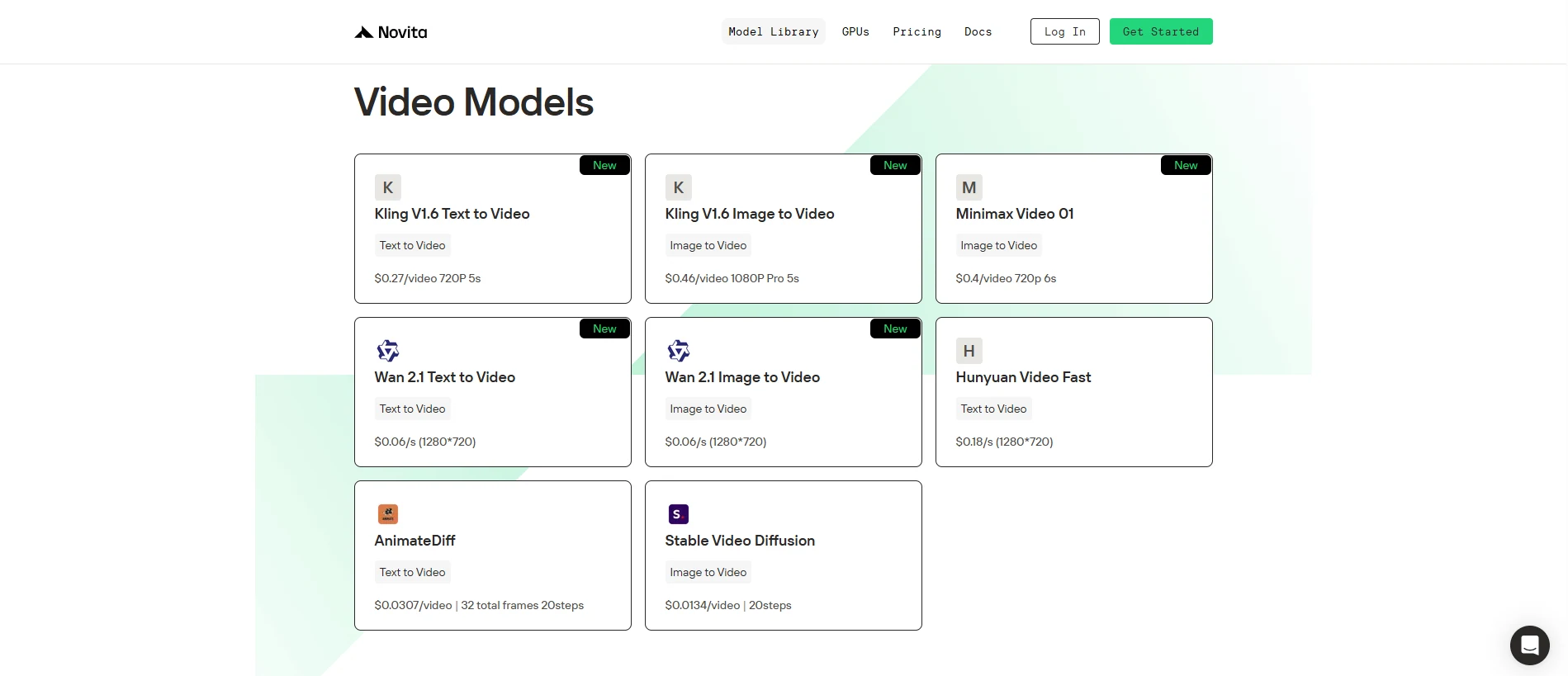1568x676 pixels.
Task: Click the New badge on Wan 2.1 Text to Video
Action: click(604, 329)
